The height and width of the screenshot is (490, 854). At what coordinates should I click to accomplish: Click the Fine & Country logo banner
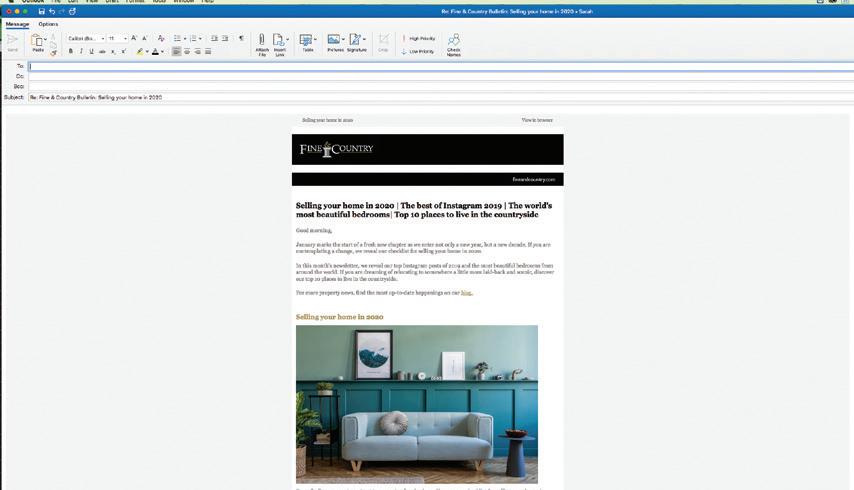pyautogui.click(x=428, y=149)
